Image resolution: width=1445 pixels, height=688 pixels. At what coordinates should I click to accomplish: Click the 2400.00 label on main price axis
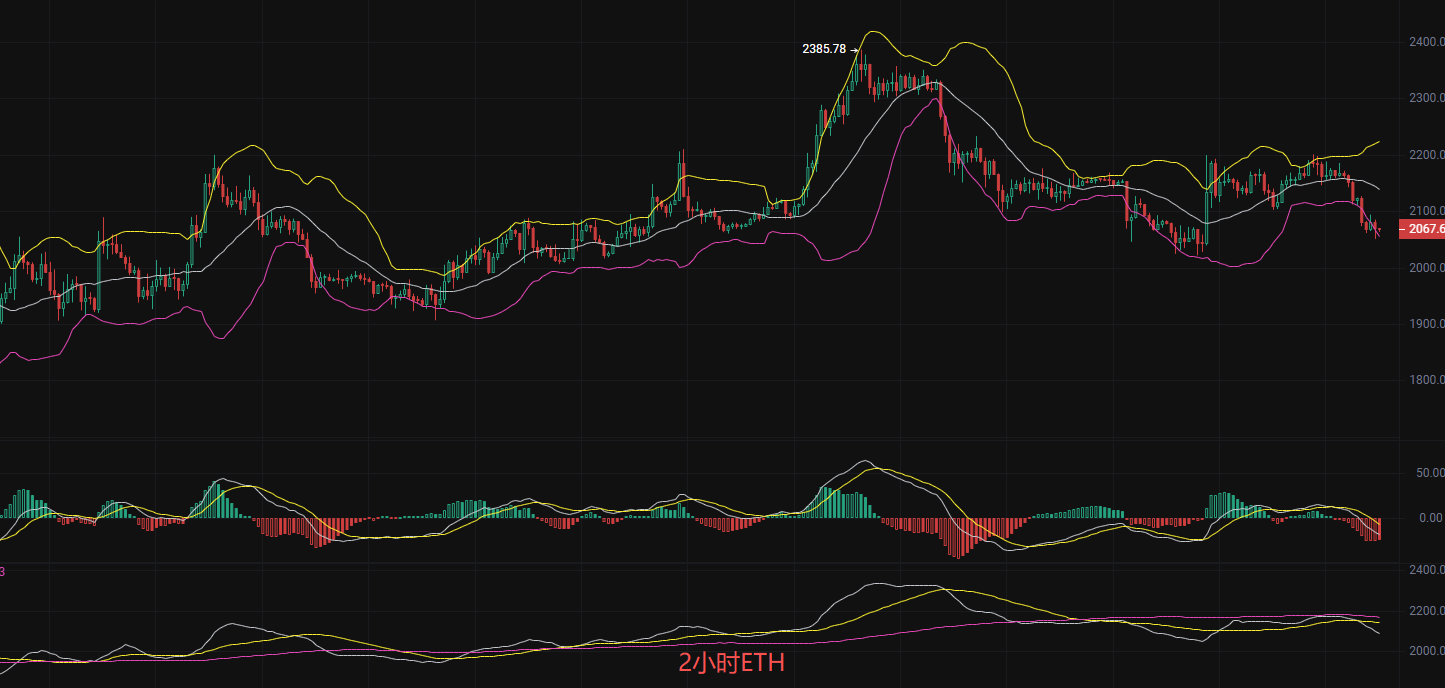pos(1425,42)
